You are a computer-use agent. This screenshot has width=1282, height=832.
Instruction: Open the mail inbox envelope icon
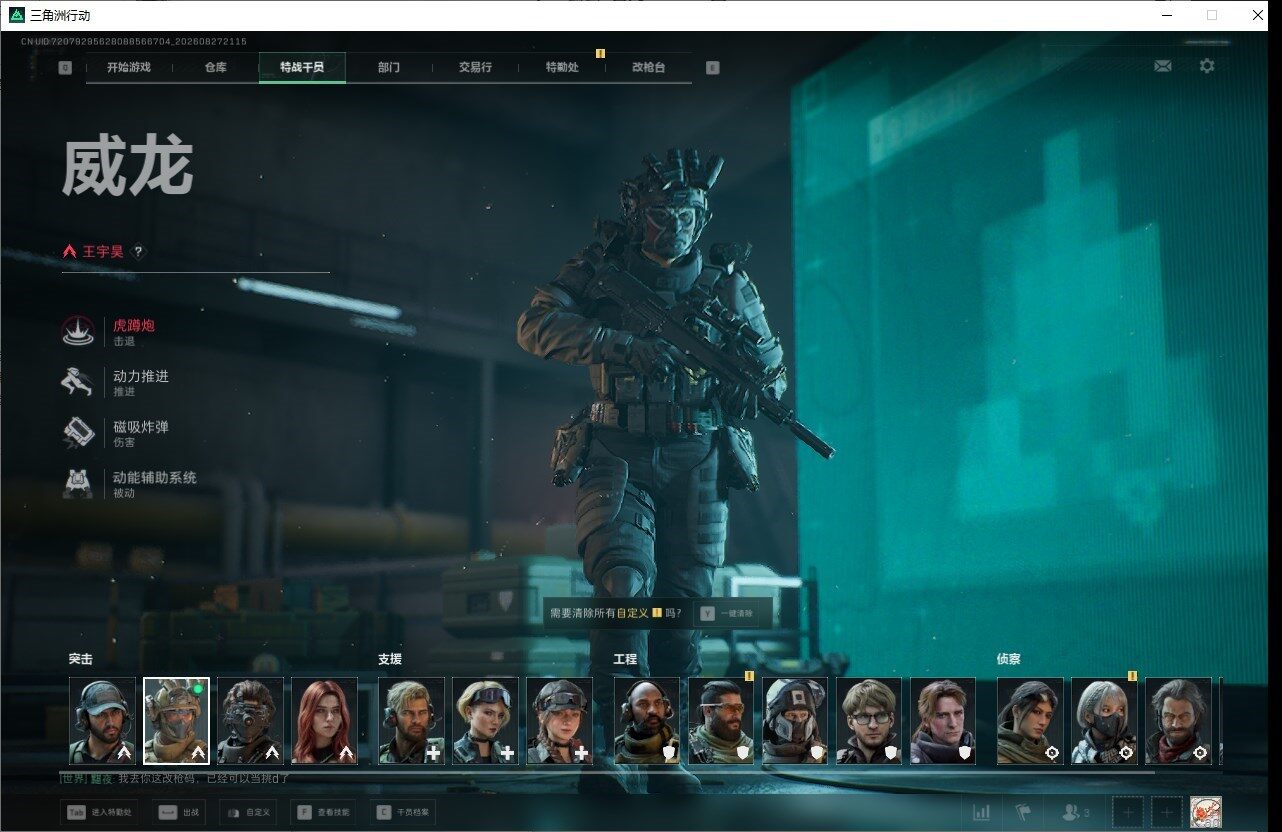[1163, 66]
